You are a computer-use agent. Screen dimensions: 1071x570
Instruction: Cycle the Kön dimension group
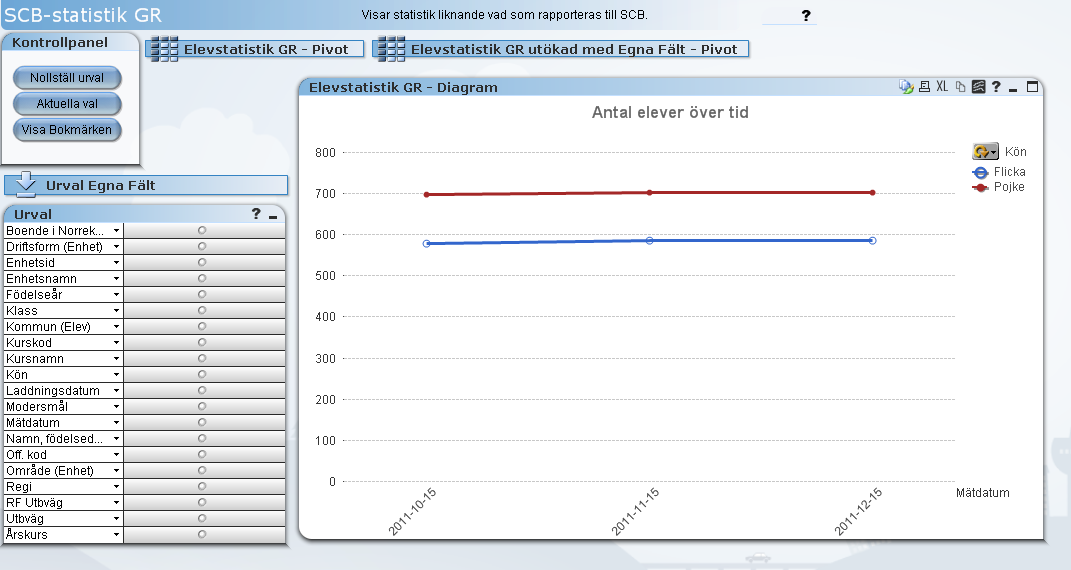(x=985, y=151)
